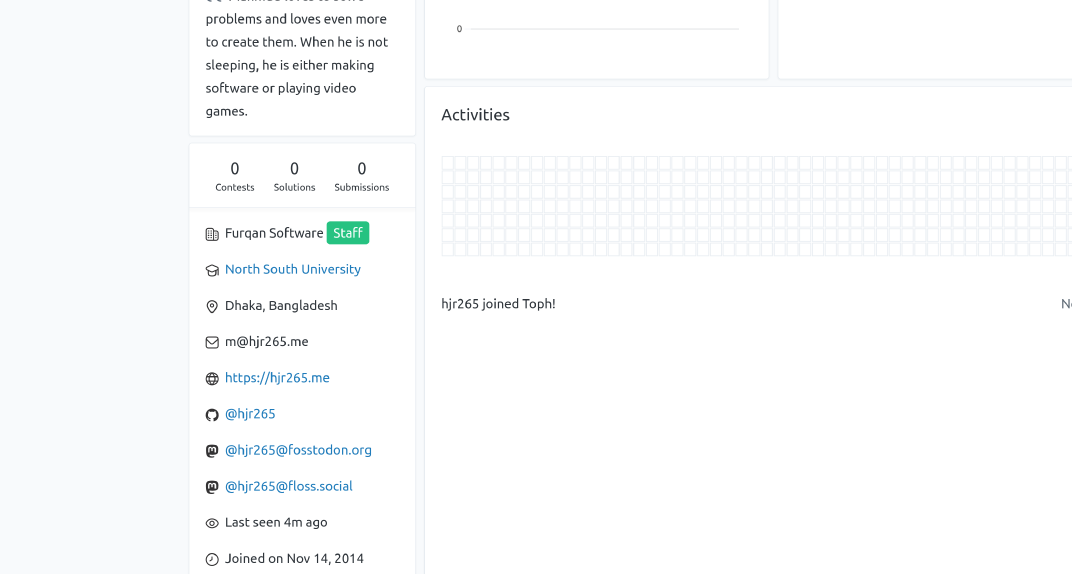This screenshot has height=574, width=1072.
Task: Select the Contests count stat
Action: [x=235, y=176]
